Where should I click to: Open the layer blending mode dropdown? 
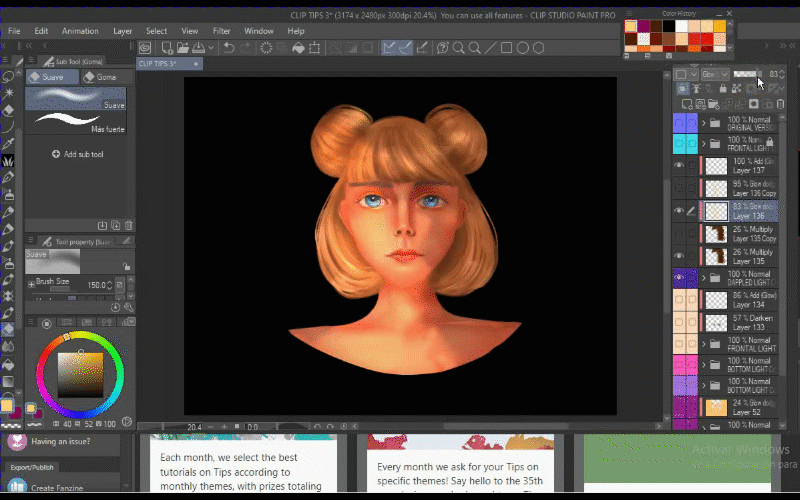(x=714, y=74)
